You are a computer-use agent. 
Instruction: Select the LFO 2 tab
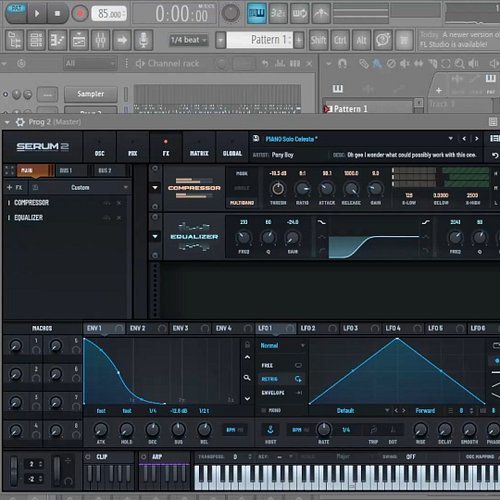[318, 328]
